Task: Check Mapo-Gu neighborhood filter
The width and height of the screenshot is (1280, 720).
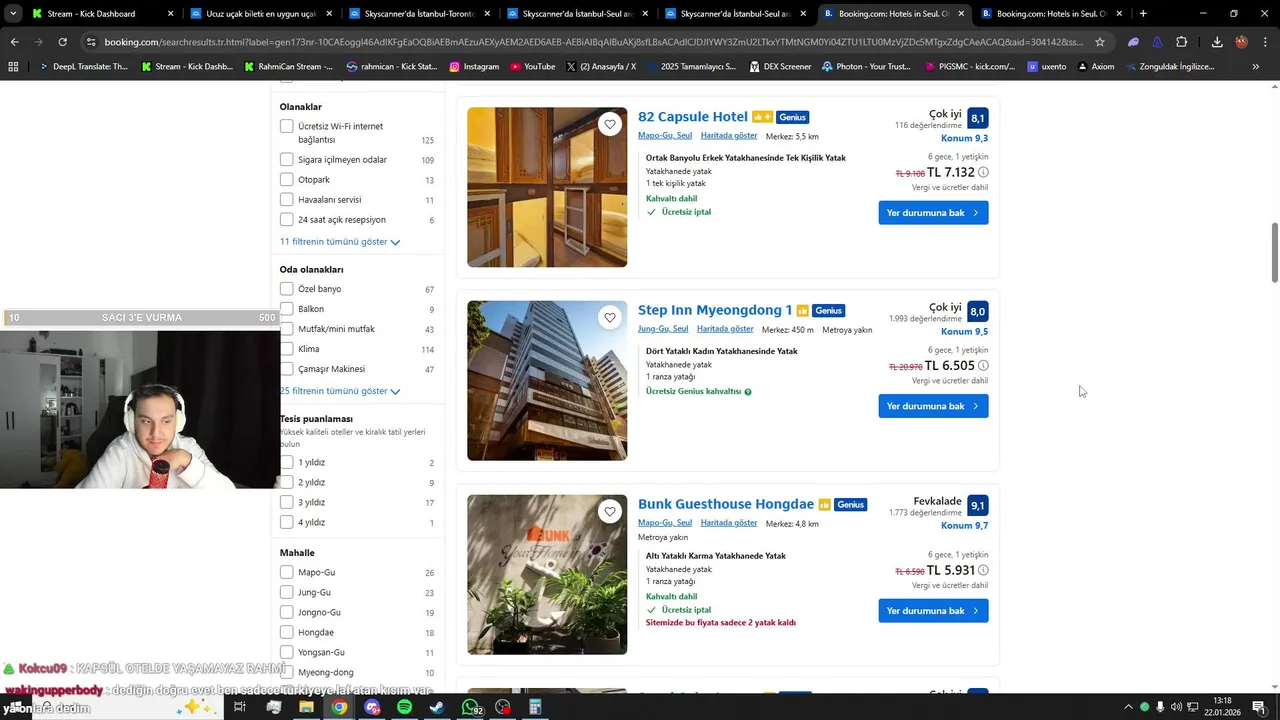Action: [287, 572]
